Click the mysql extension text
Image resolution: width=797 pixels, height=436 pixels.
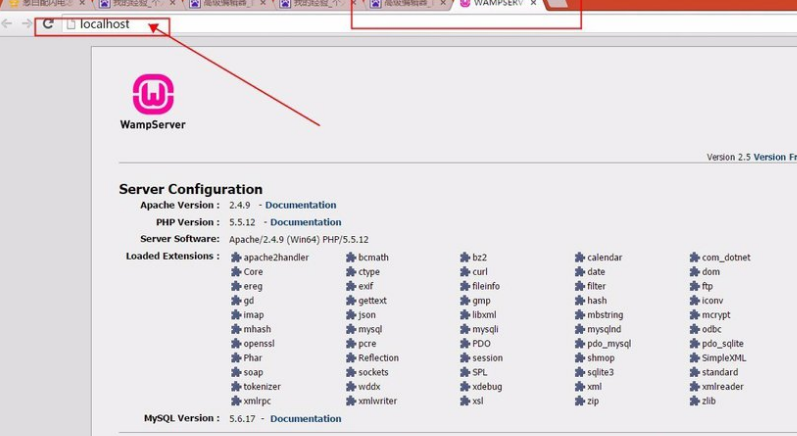pyautogui.click(x=370, y=329)
